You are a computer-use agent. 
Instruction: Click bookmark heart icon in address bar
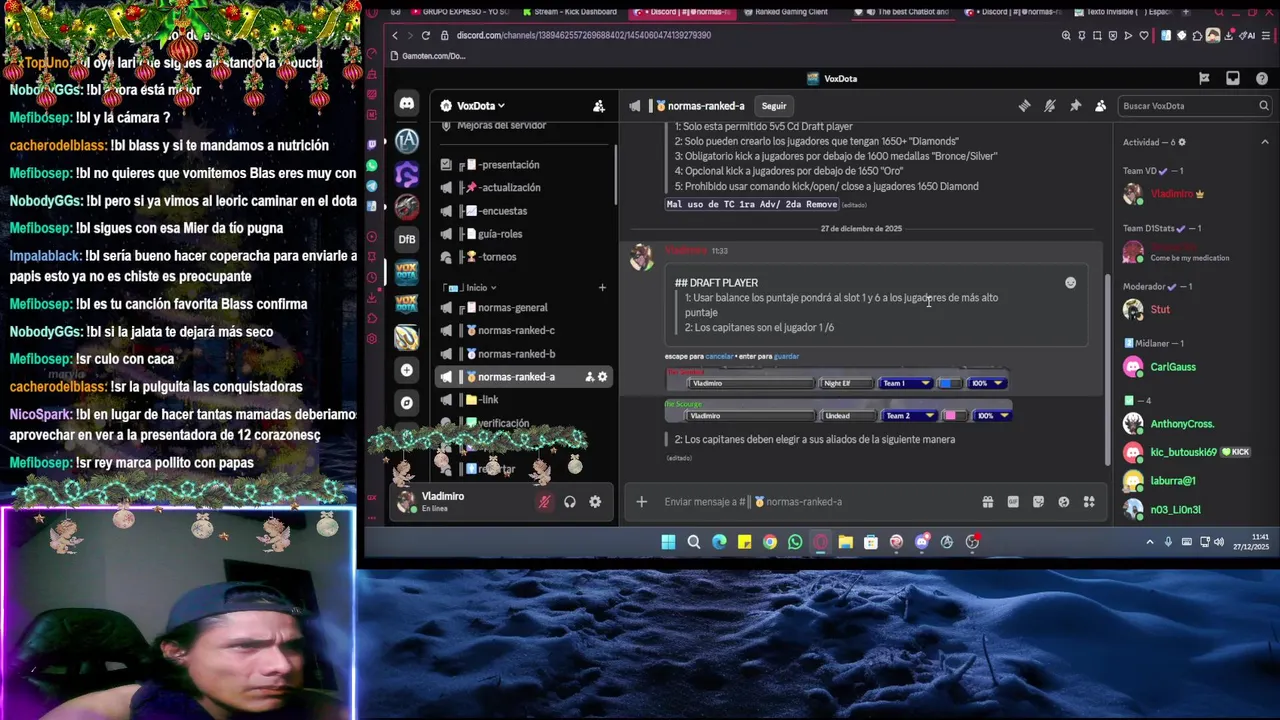(x=1144, y=35)
